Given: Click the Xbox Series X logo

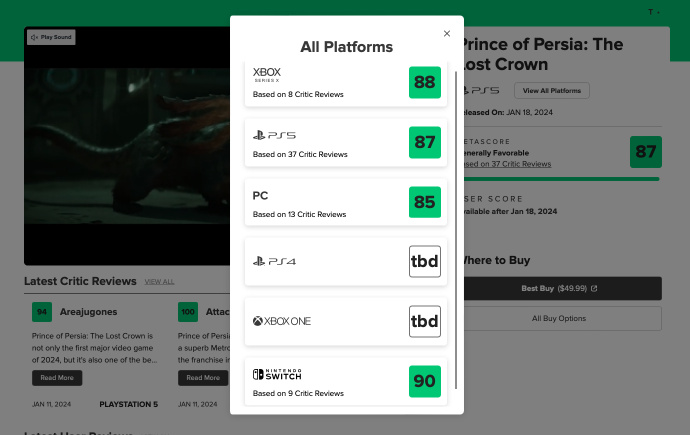Looking at the screenshot, I should (267, 74).
